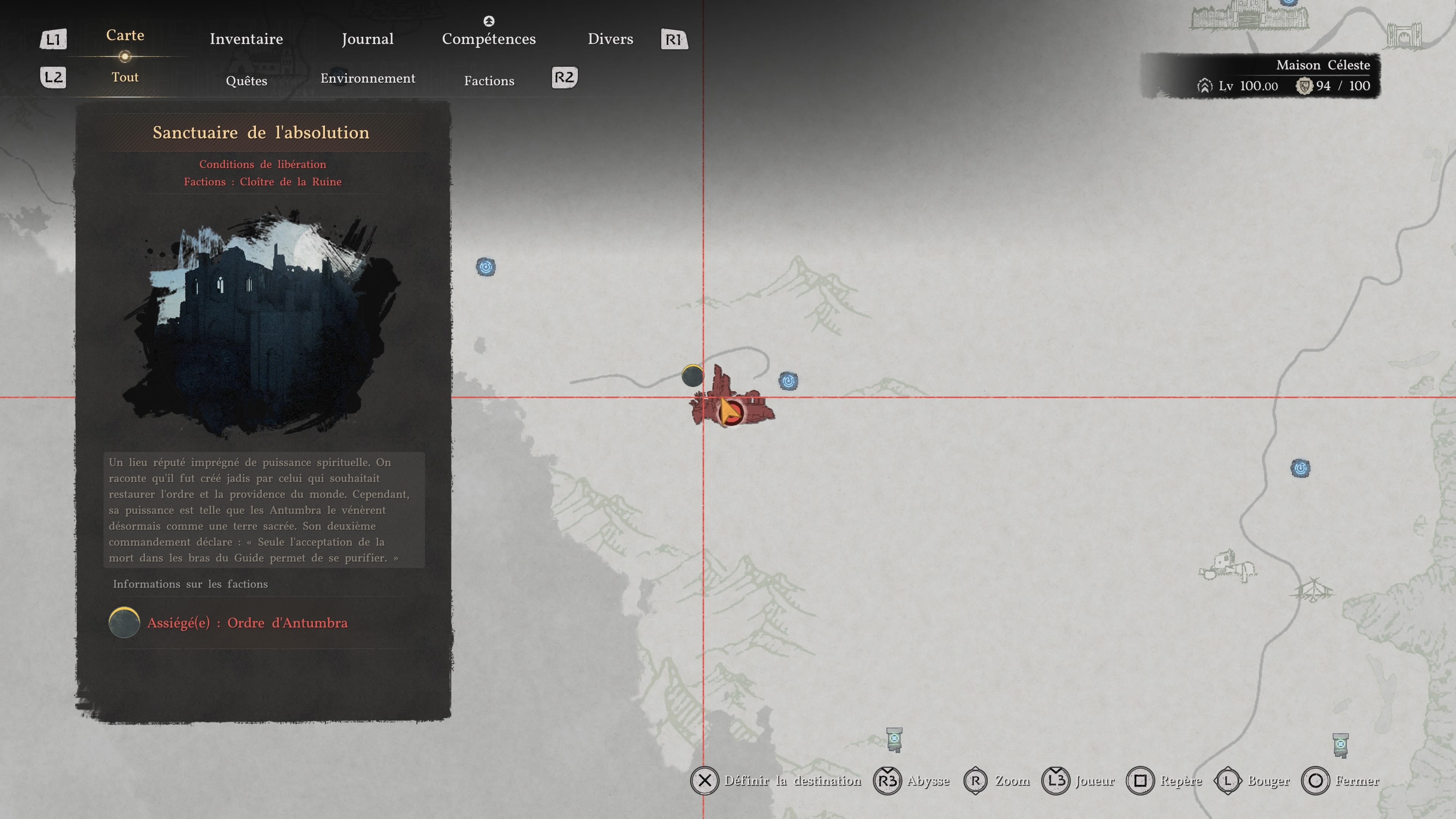Click the Sanctuaire de l'absolution artwork
This screenshot has width=1456, height=819.
(x=262, y=323)
